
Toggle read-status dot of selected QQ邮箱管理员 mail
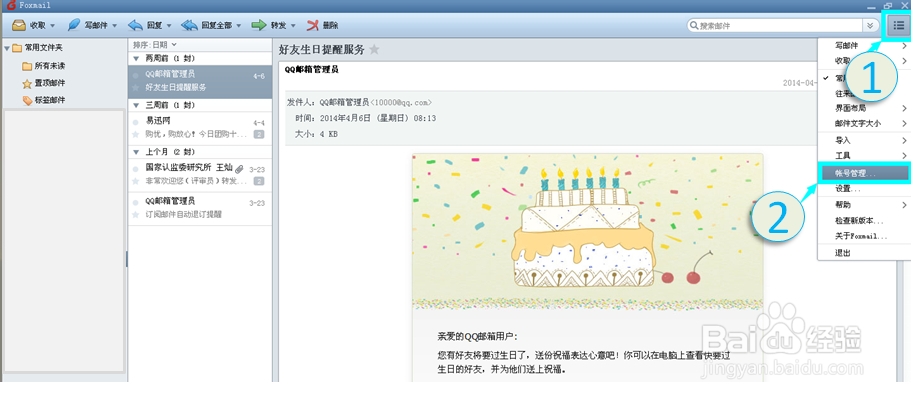(136, 75)
